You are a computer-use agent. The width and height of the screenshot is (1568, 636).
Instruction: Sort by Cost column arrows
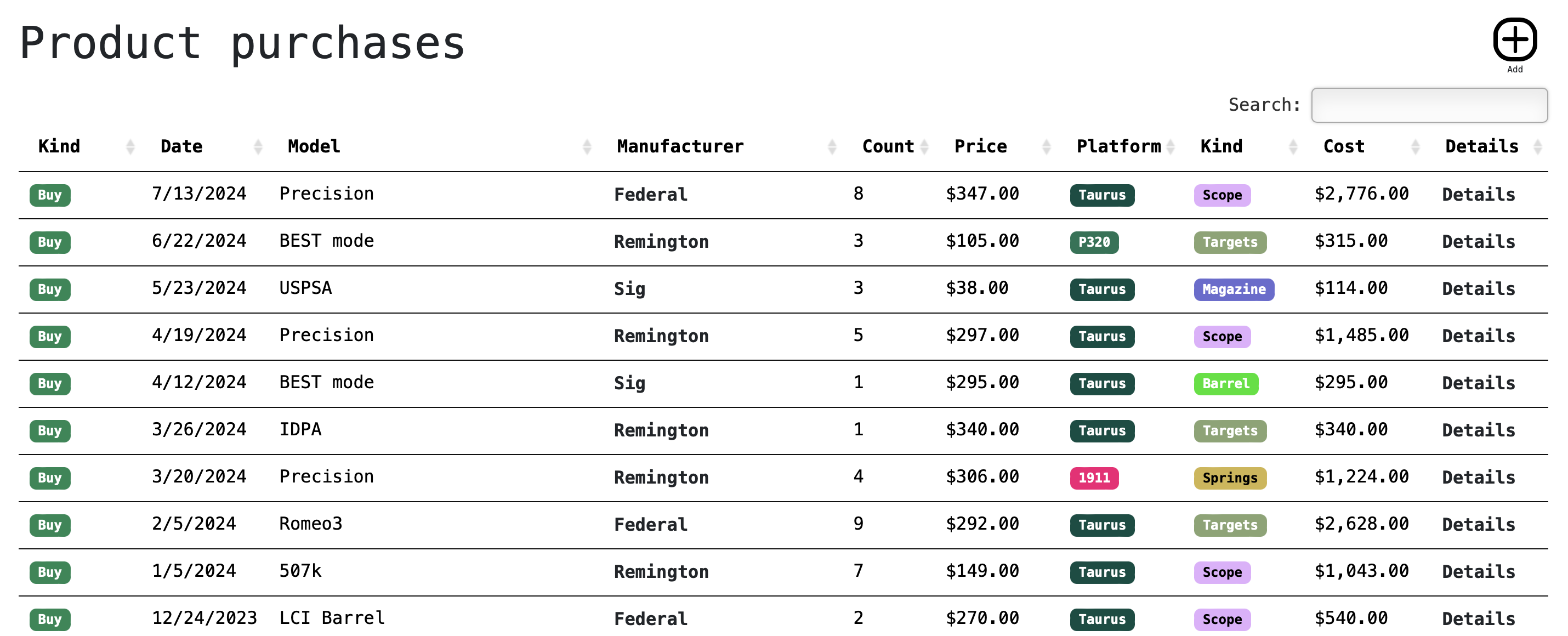[x=1415, y=147]
